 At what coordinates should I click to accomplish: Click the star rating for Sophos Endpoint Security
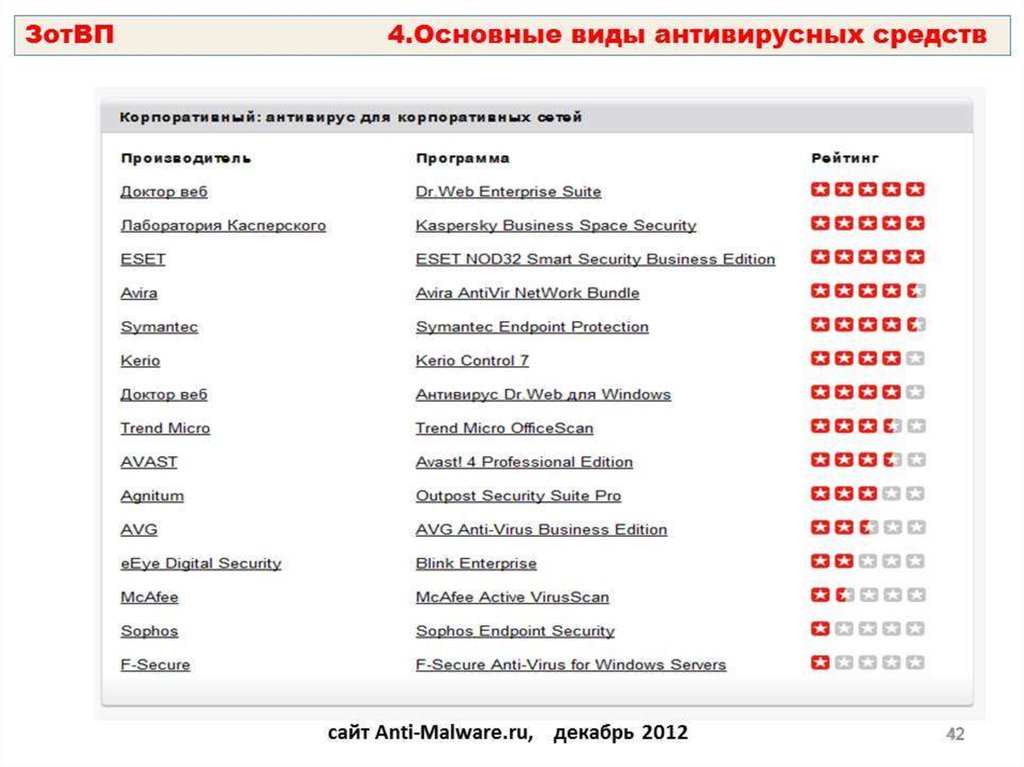868,629
